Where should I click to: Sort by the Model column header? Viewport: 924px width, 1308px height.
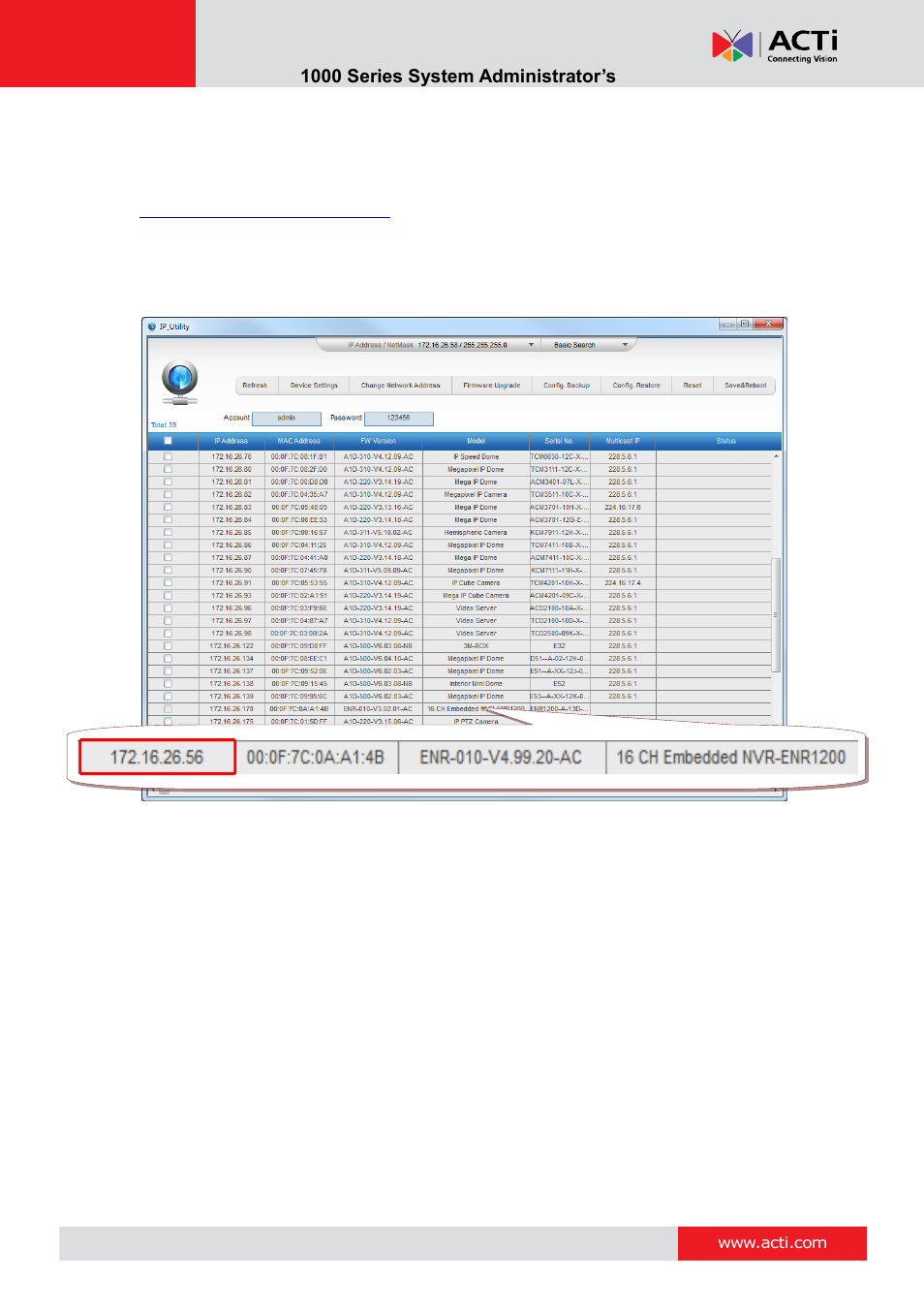pyautogui.click(x=476, y=441)
